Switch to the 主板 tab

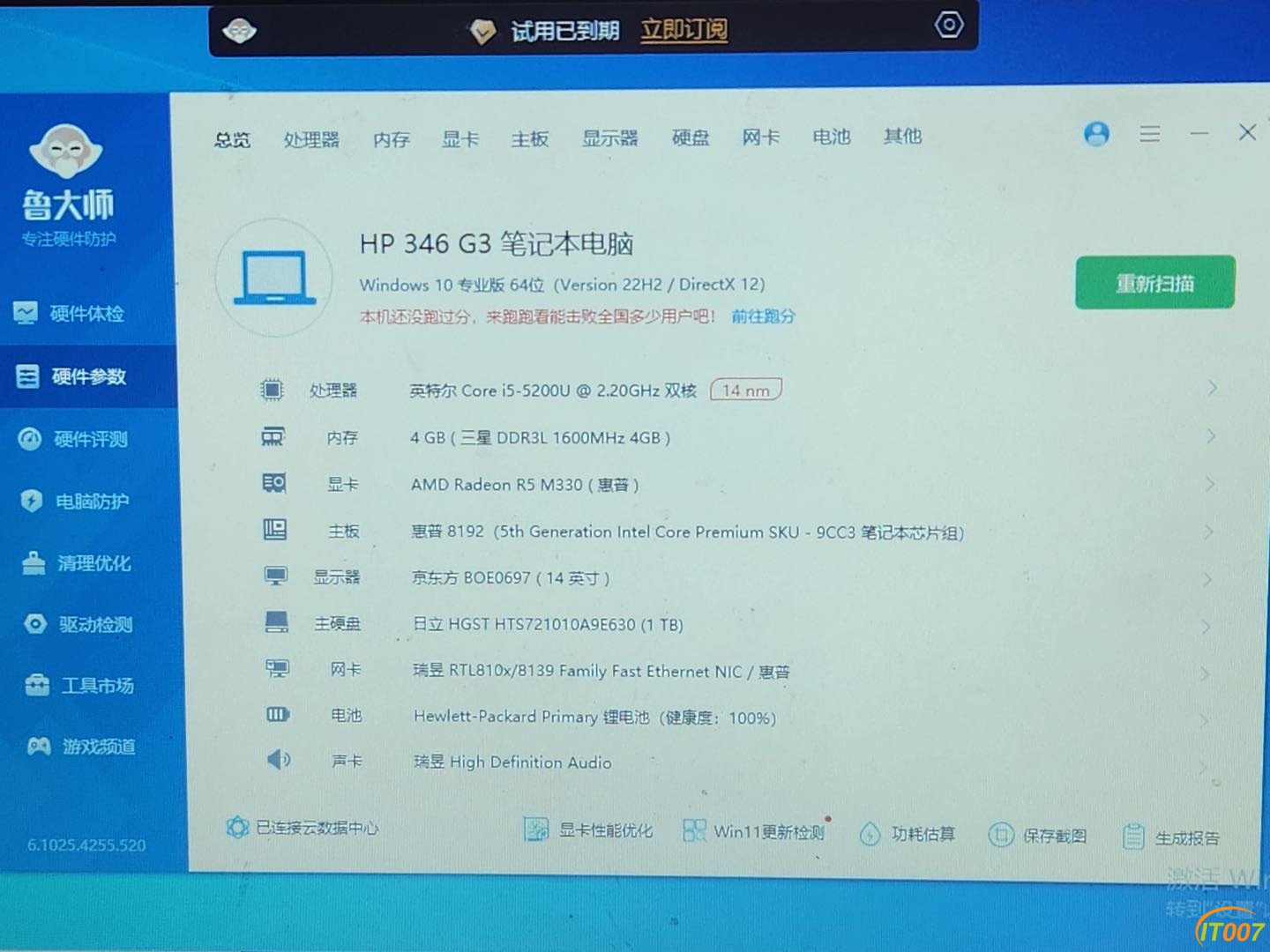[x=530, y=139]
